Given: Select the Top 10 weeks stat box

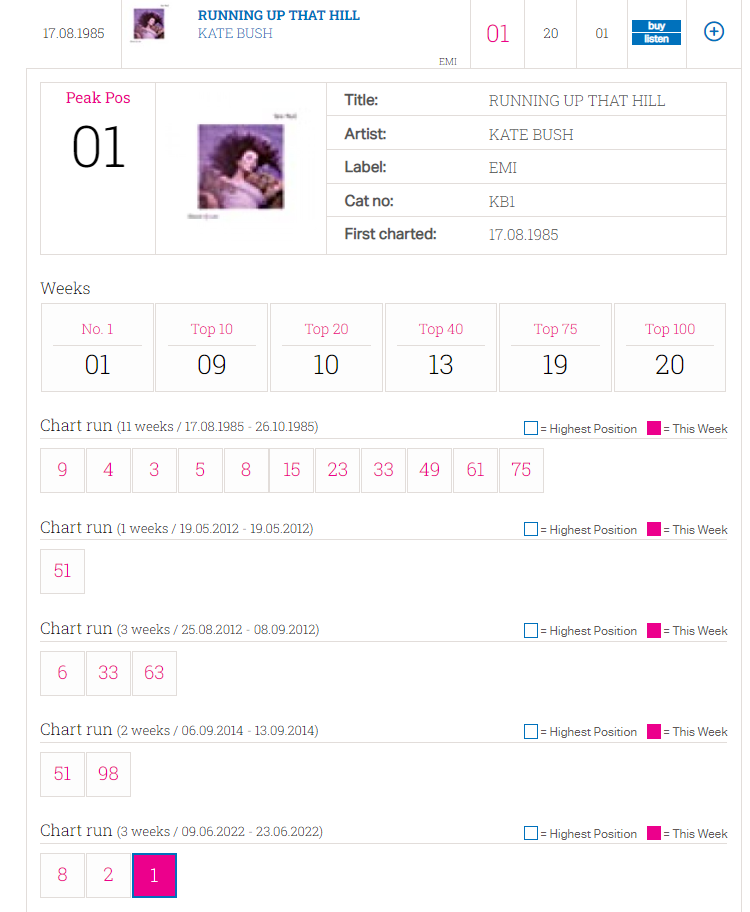Looking at the screenshot, I should (x=211, y=347).
